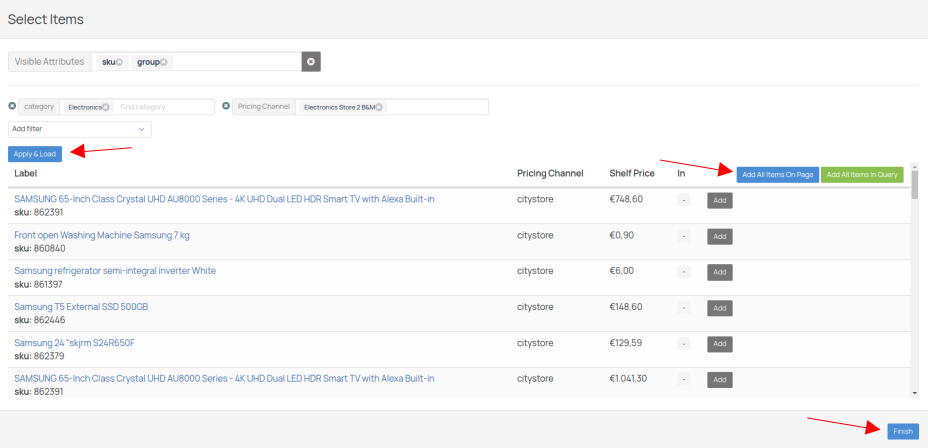This screenshot has height=448, width=928.
Task: Add the Samsung TV priced €748,60
Action: pos(720,201)
